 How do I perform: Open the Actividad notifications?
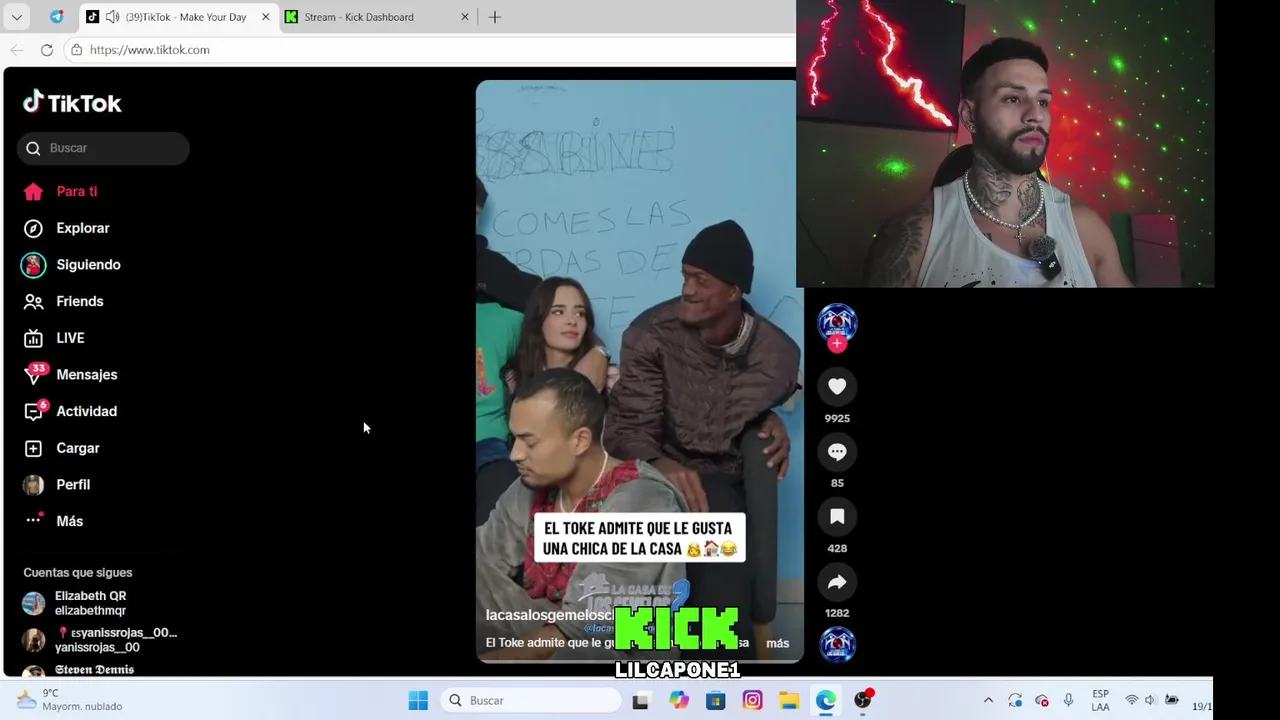[x=70, y=411]
